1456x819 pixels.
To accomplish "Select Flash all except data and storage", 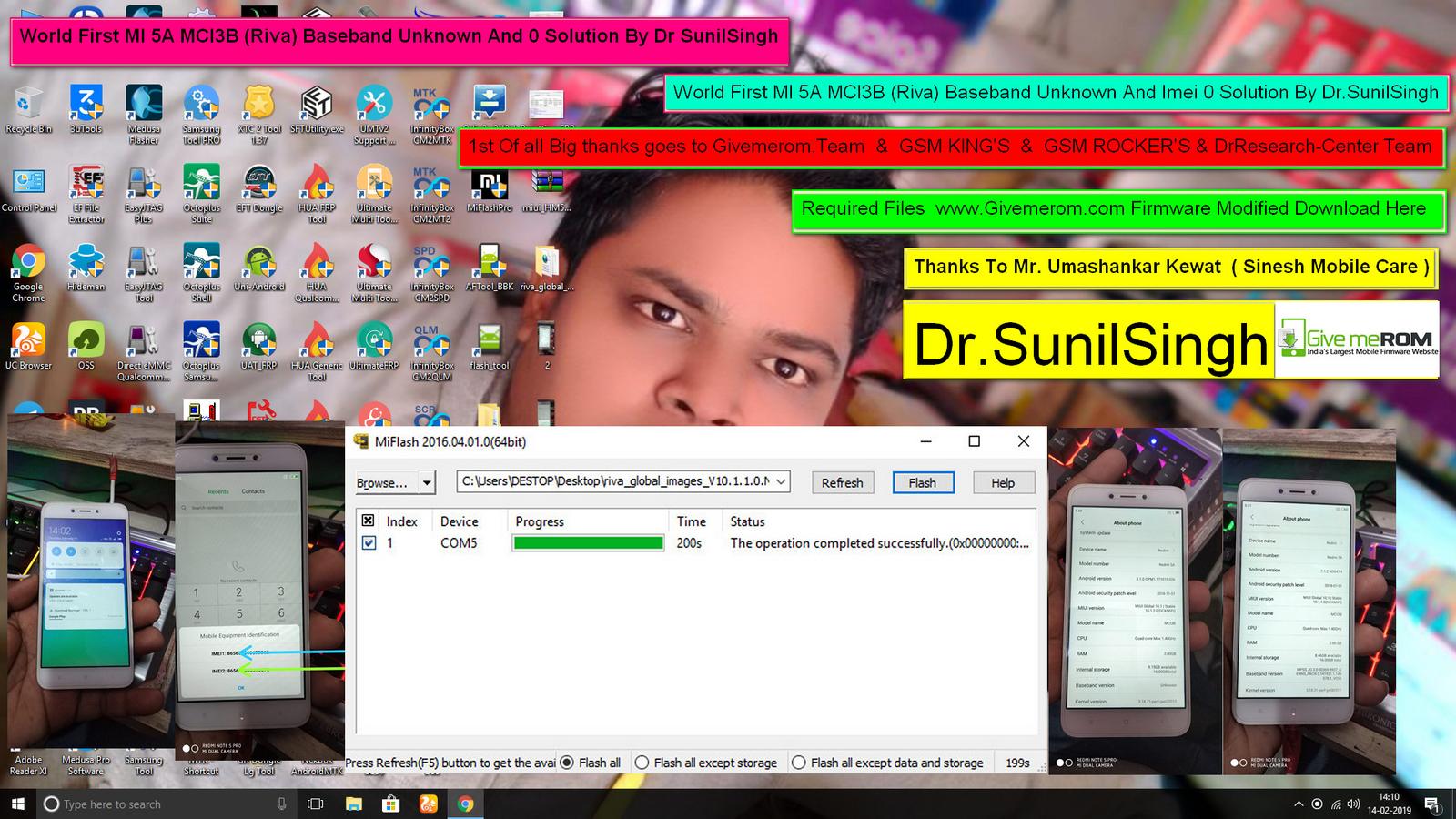I will [887, 763].
